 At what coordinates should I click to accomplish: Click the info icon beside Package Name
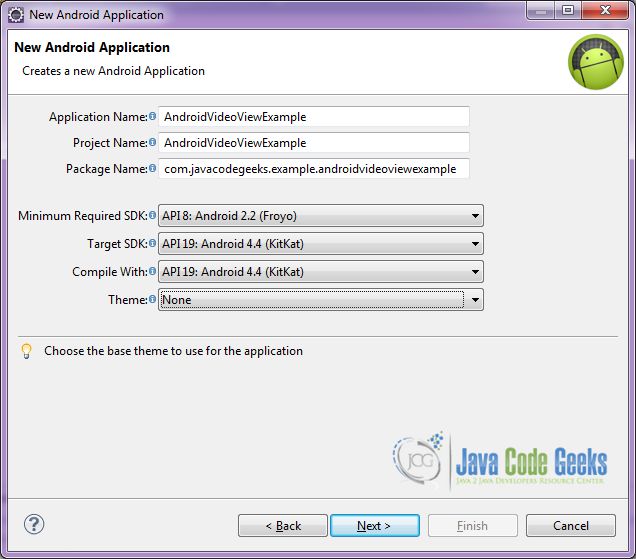(x=152, y=168)
